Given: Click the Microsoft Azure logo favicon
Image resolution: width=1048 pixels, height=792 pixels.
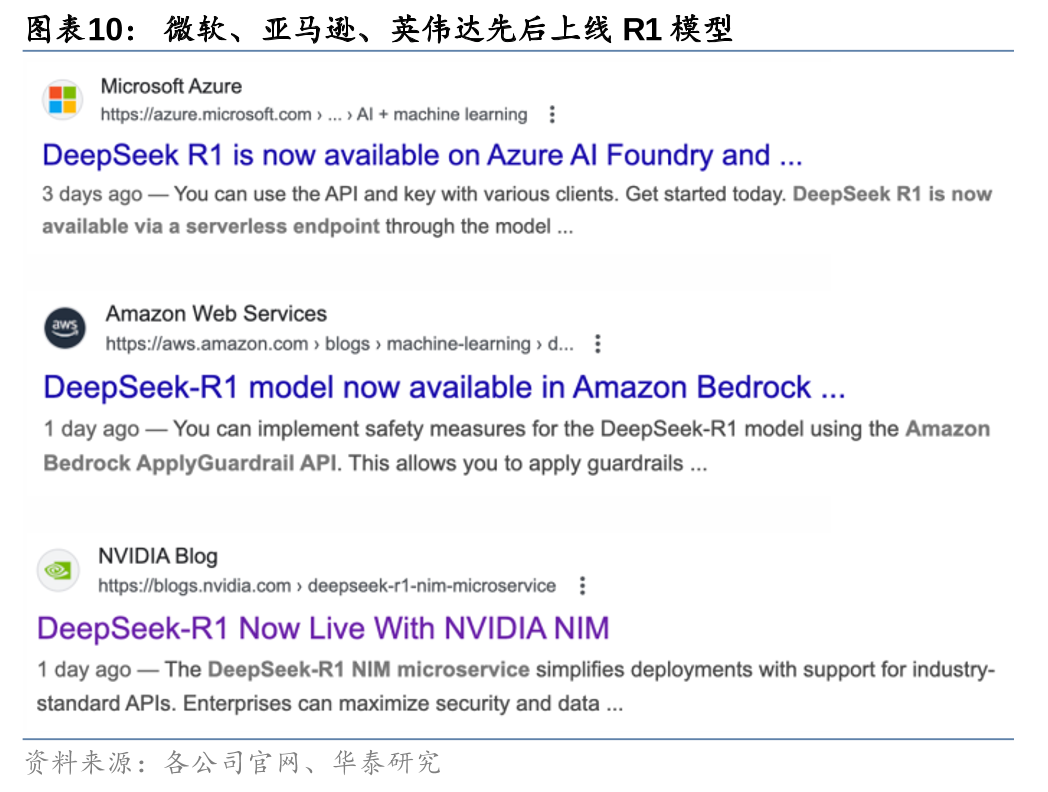Looking at the screenshot, I should (63, 100).
